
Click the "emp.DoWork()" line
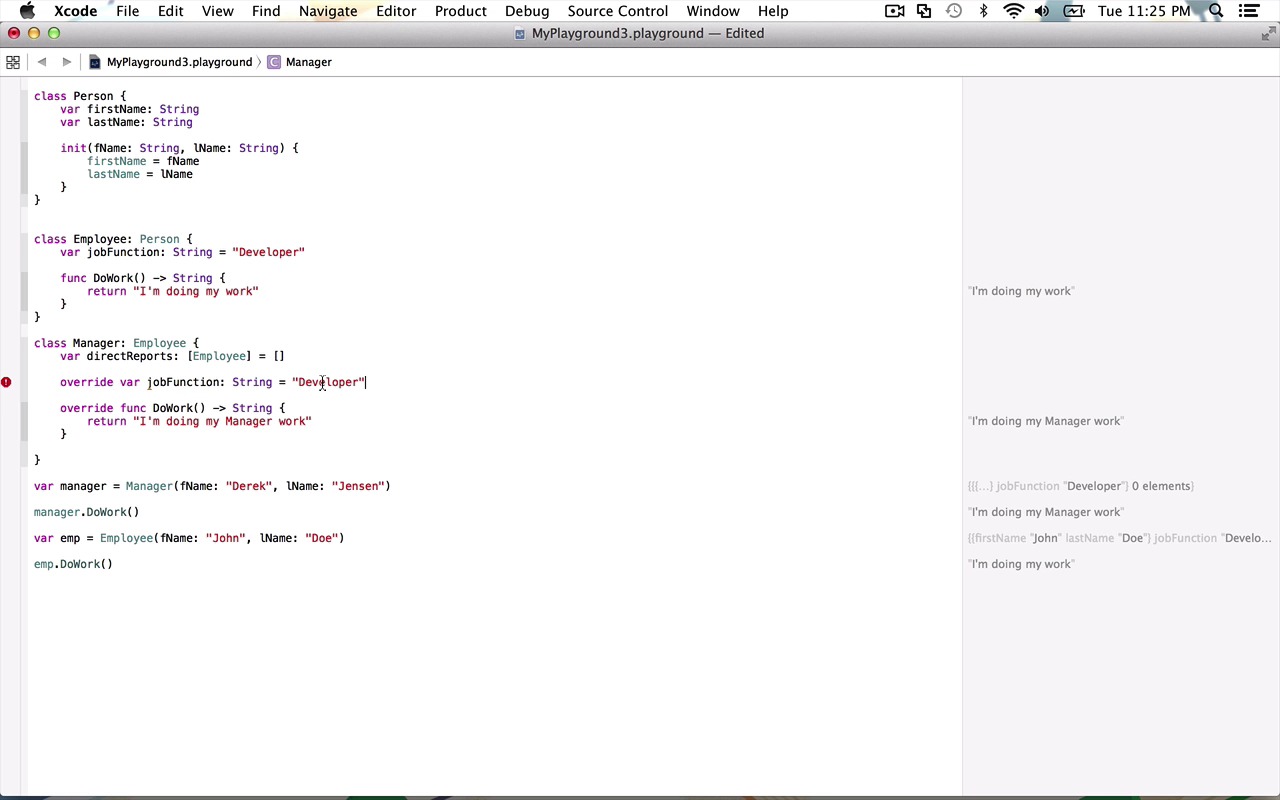pyautogui.click(x=73, y=564)
